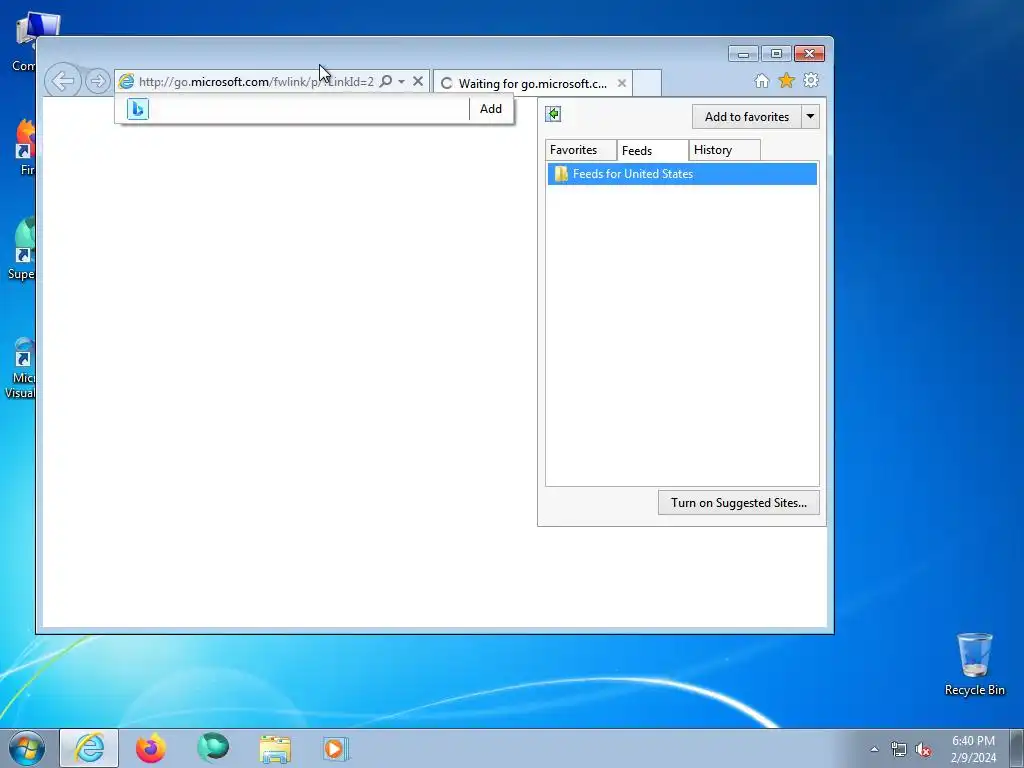Open the address bar autocomplete dropdown arrow

[402, 82]
